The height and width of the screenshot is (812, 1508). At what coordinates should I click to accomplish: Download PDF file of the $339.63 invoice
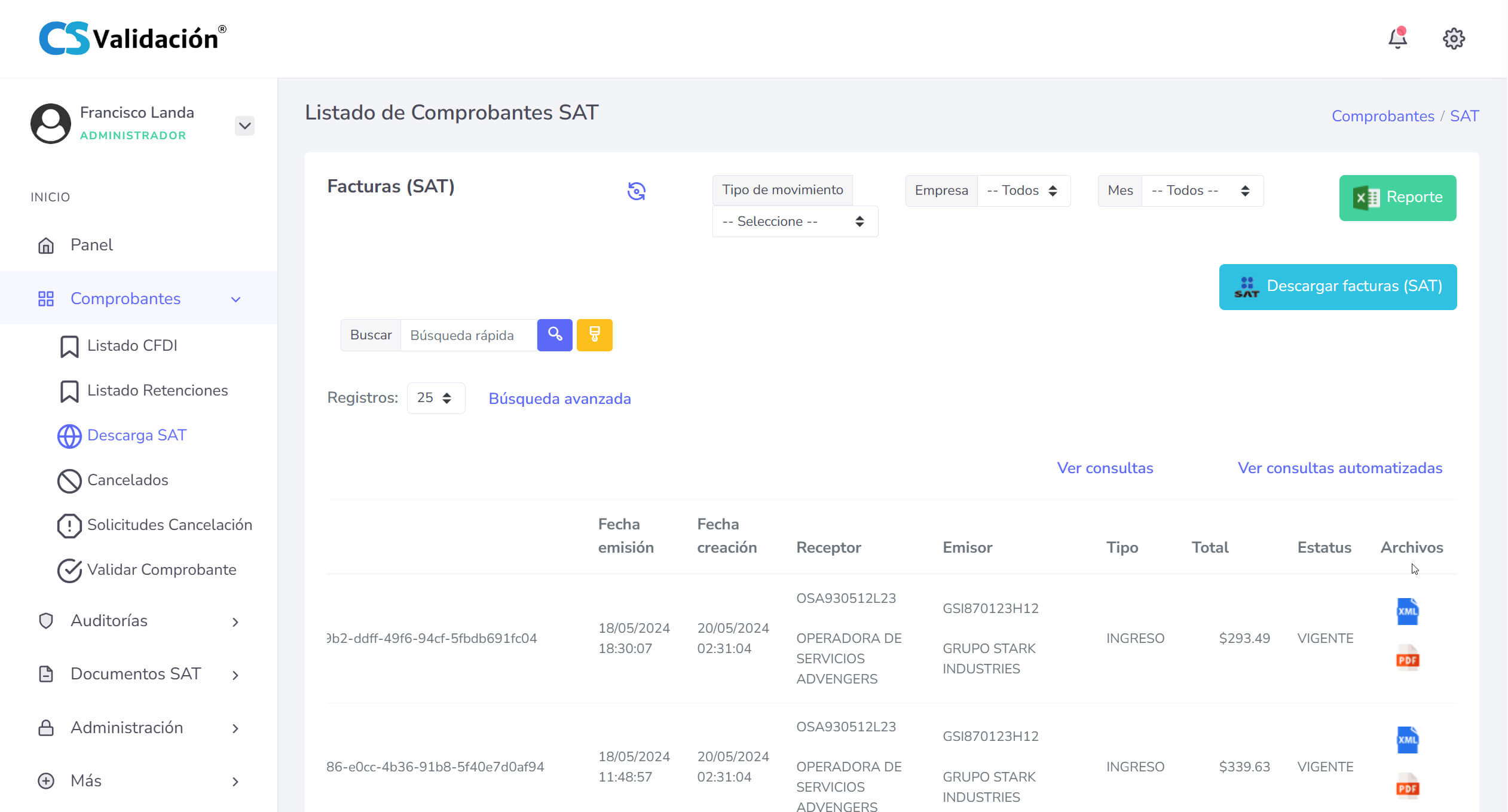tap(1407, 788)
